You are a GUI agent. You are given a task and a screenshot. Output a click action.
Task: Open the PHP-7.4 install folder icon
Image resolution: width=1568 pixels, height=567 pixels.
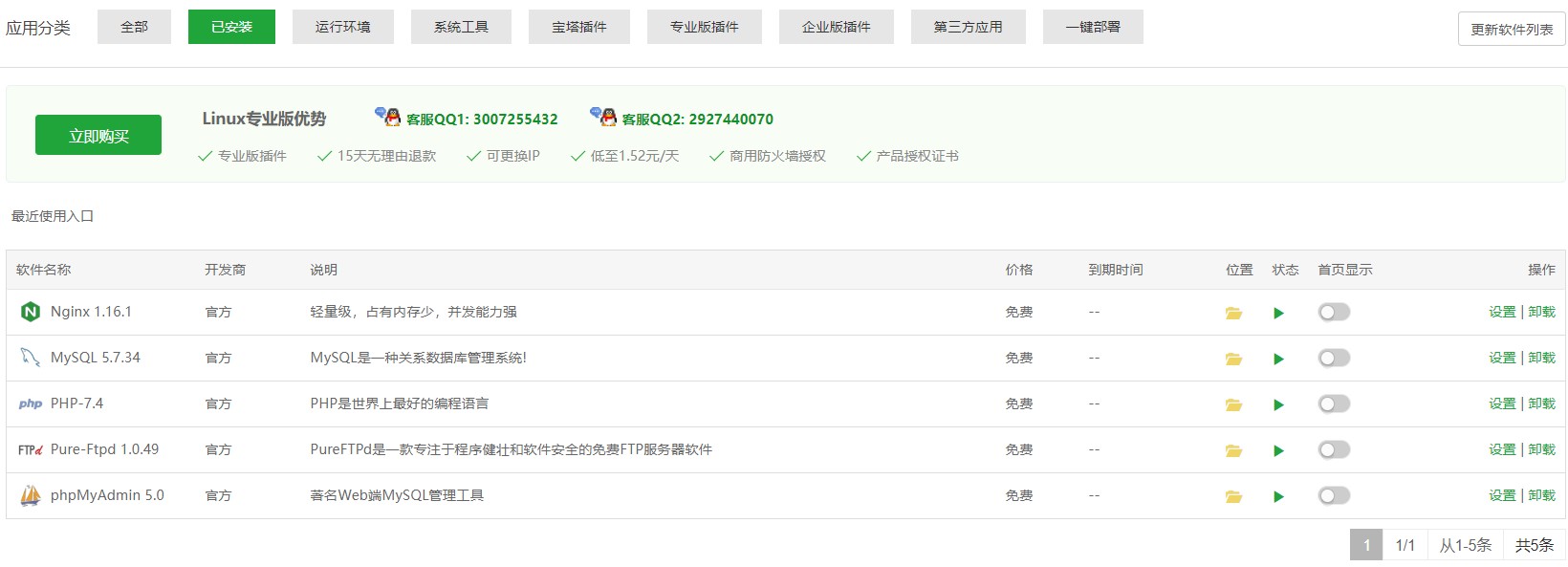(x=1233, y=404)
